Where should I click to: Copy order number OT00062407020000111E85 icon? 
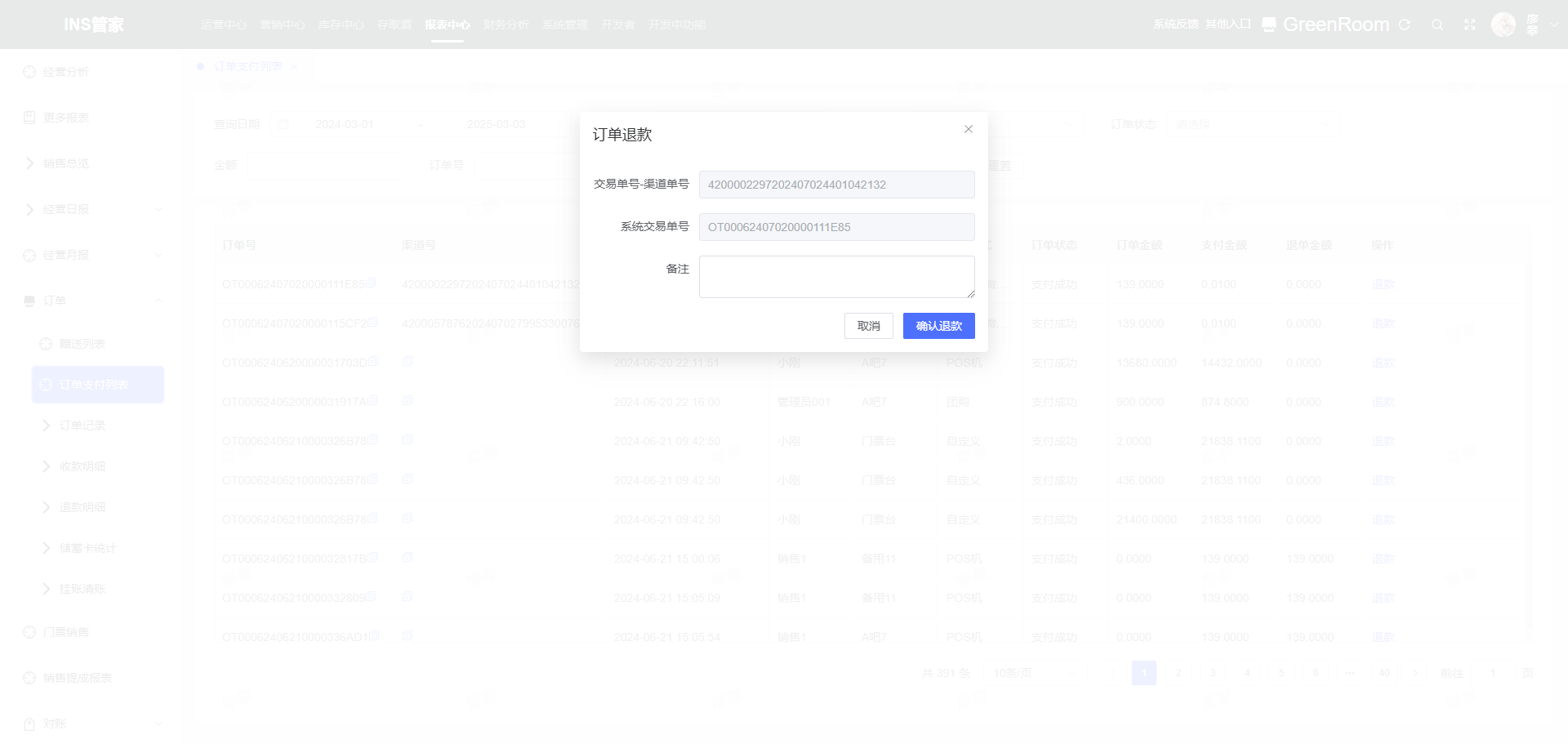click(x=372, y=283)
